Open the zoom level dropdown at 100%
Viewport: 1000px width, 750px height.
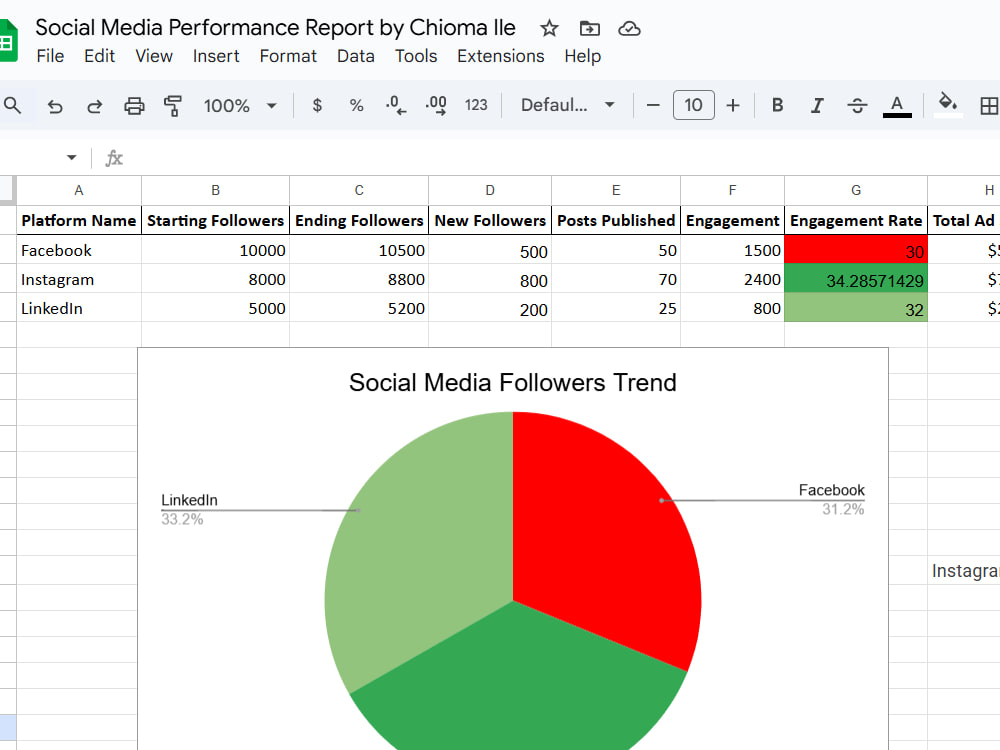[x=240, y=105]
